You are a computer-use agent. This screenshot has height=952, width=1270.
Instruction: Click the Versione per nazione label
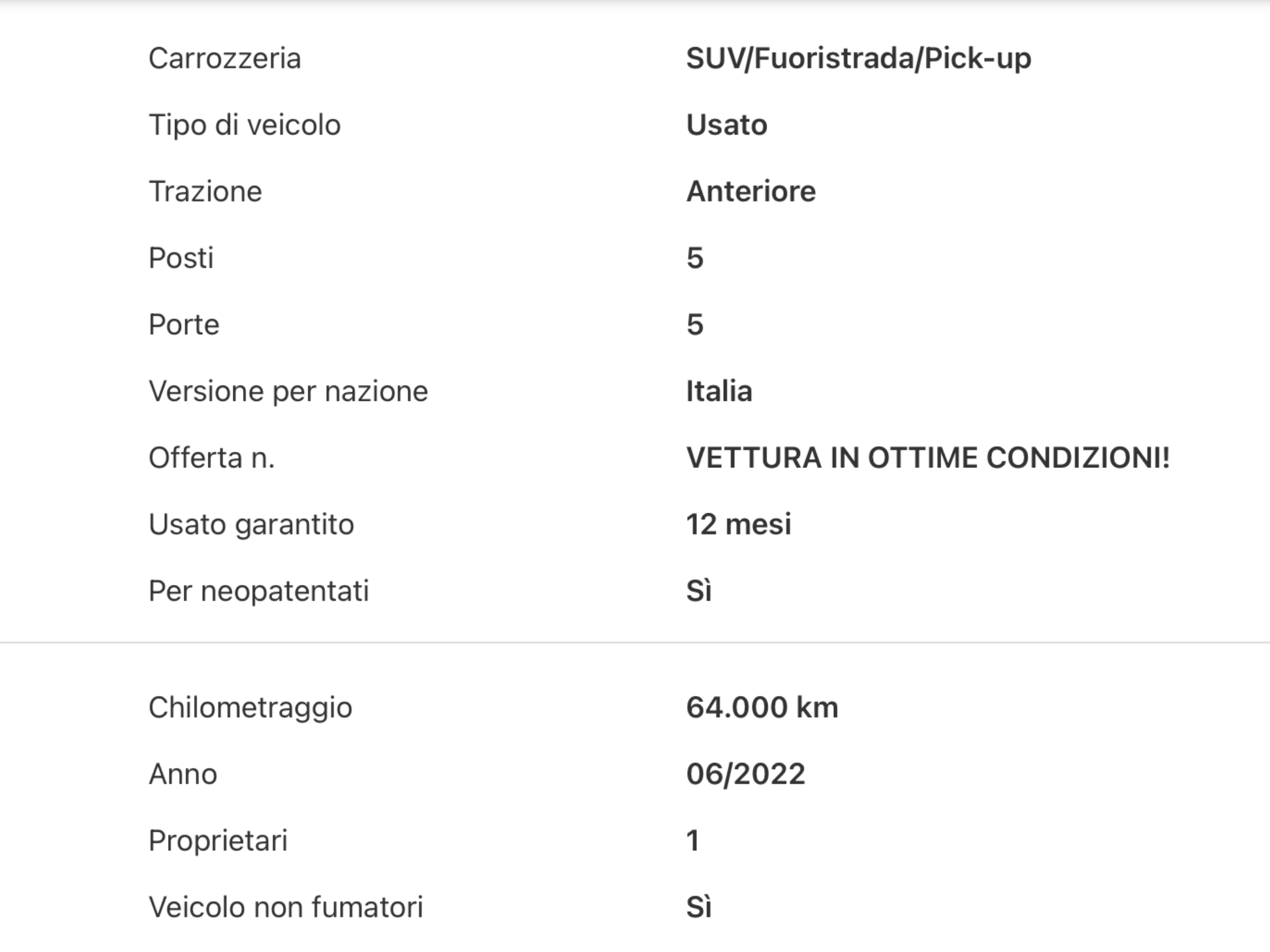pyautogui.click(x=288, y=392)
